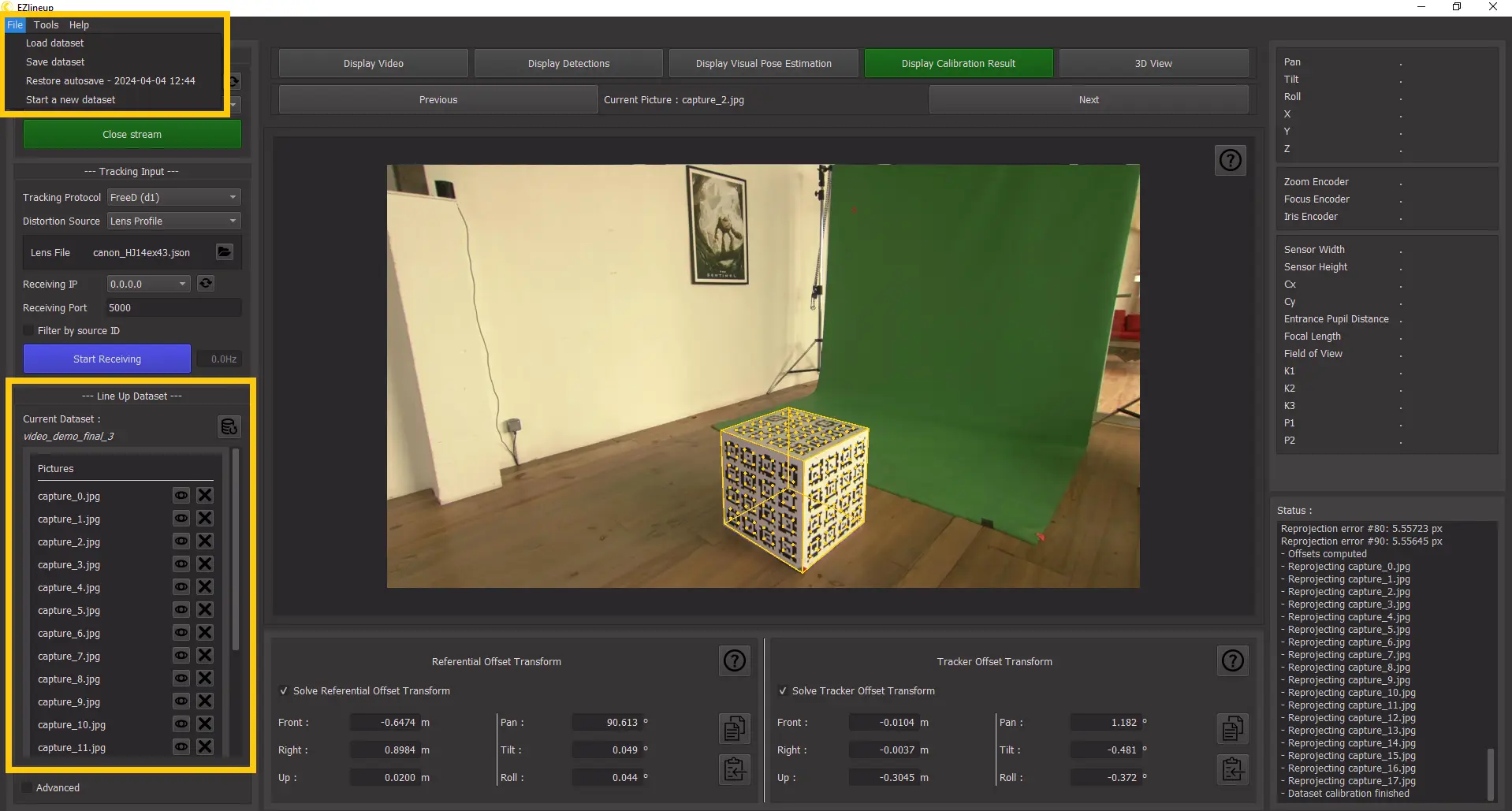Screen dimensions: 1512x811
Task: Browse for a lens file with folder icon
Action: pyautogui.click(x=225, y=252)
